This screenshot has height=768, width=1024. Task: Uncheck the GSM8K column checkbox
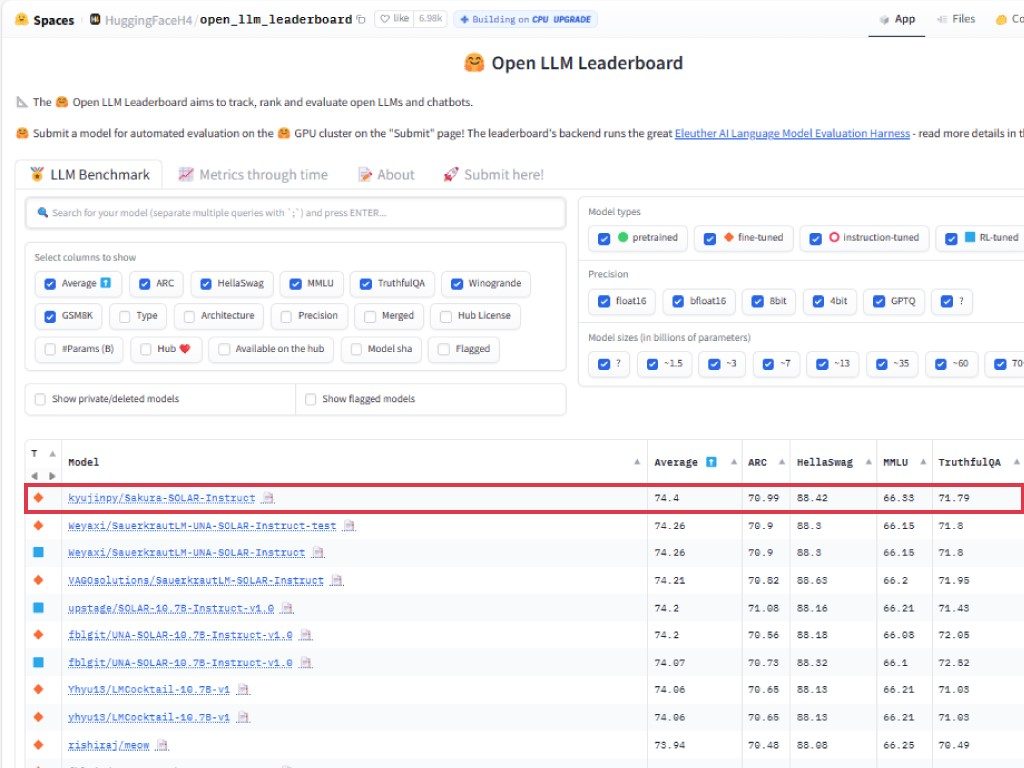pos(50,317)
